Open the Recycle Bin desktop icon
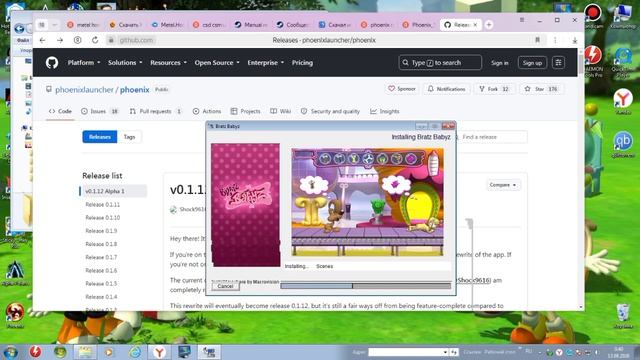 623,316
